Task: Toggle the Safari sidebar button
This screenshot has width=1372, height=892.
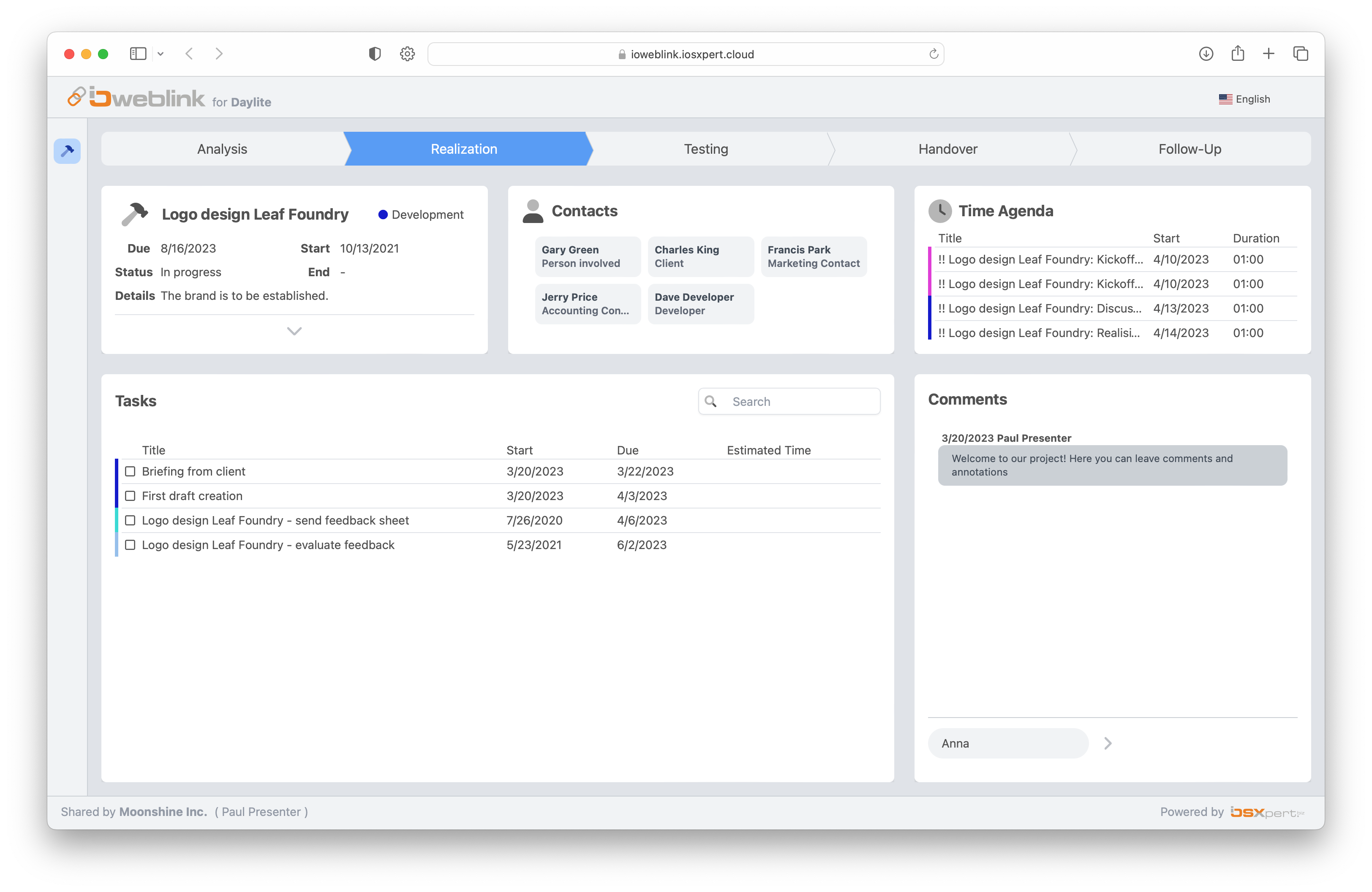Action: coord(138,54)
